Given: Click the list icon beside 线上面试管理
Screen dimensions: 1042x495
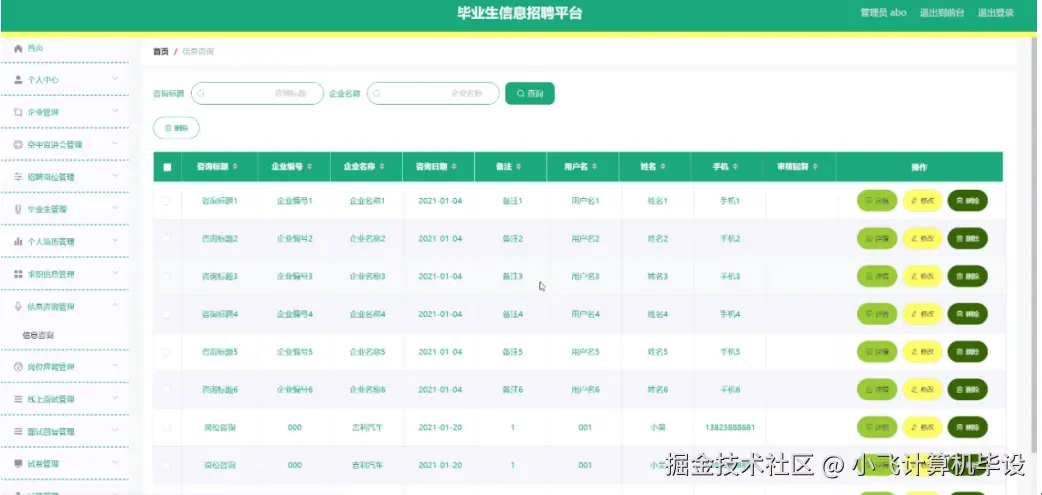Looking at the screenshot, I should [x=18, y=399].
